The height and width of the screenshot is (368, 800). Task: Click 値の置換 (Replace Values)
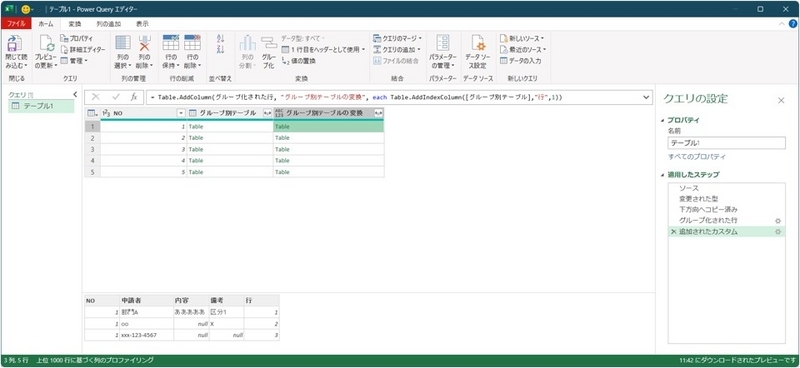pyautogui.click(x=299, y=61)
